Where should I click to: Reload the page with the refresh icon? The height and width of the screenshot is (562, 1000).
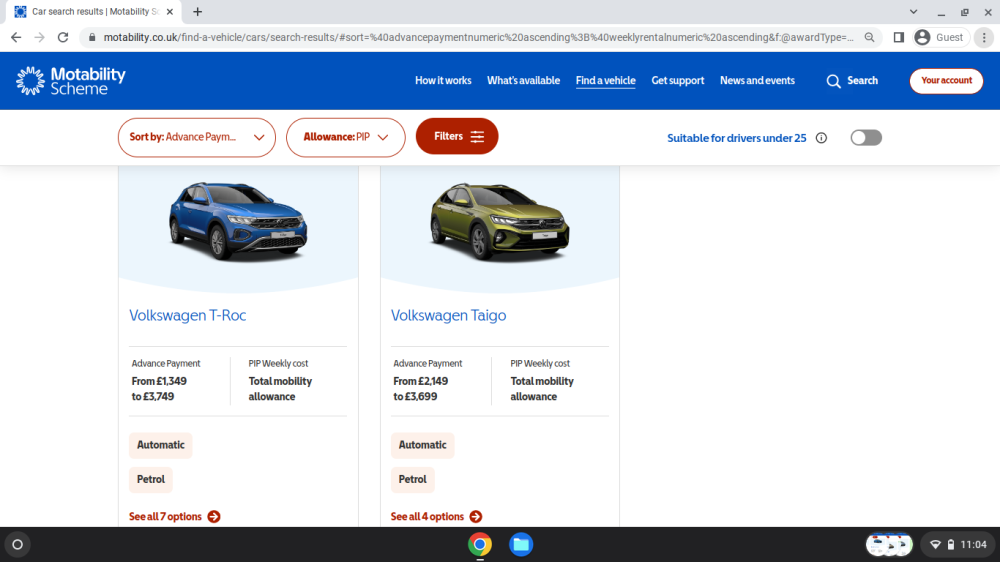coord(62,38)
